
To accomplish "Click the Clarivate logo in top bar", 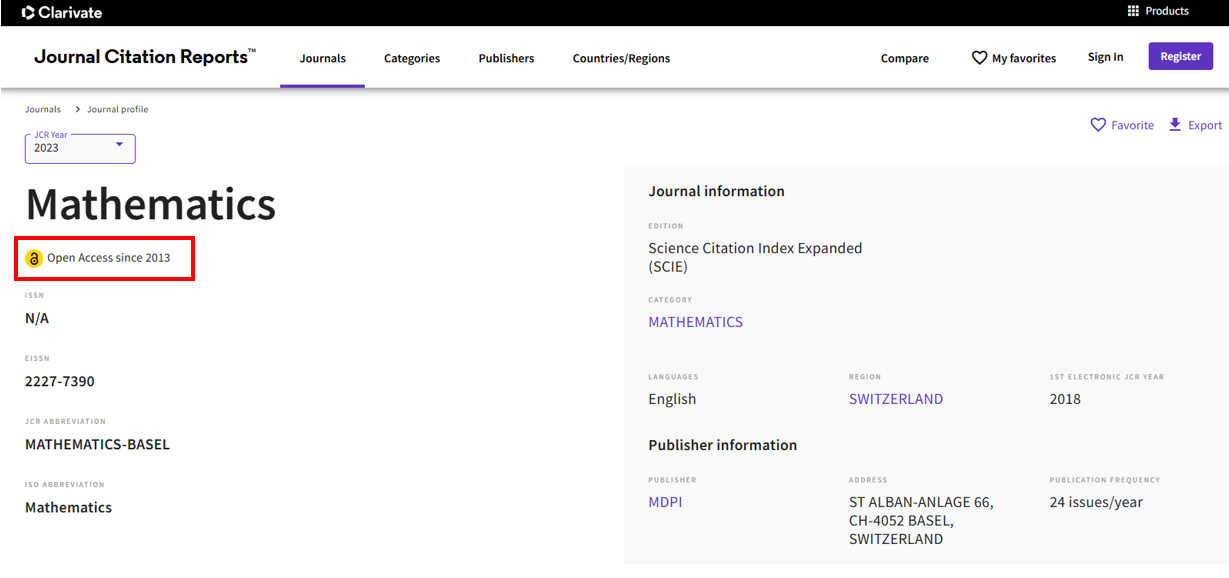I will (x=62, y=13).
